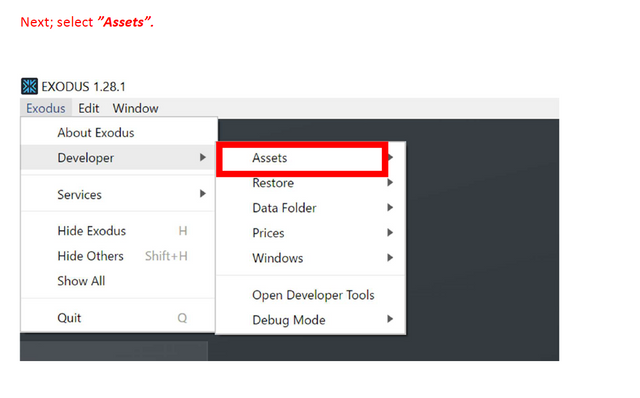The width and height of the screenshot is (640, 398).
Task: Click the Exodus logo icon in title
Action: click(29, 86)
